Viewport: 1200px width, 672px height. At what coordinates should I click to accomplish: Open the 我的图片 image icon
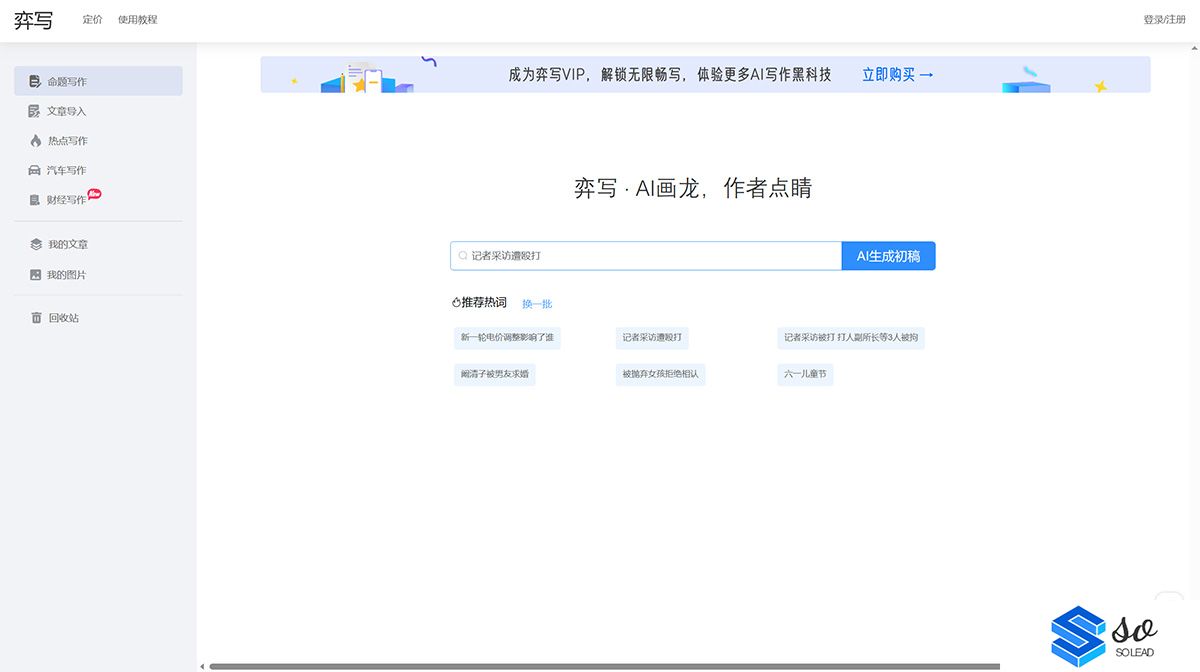coord(36,274)
